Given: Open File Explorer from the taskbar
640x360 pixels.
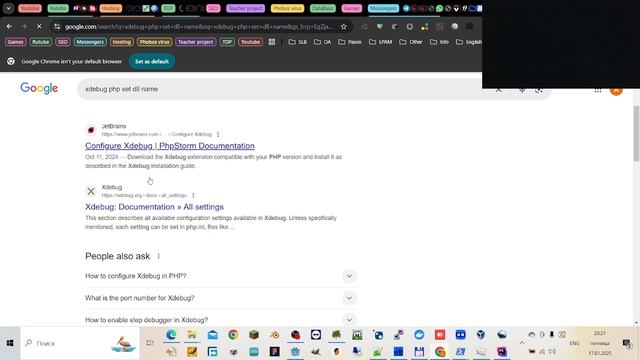Looking at the screenshot, I should point(192,335).
